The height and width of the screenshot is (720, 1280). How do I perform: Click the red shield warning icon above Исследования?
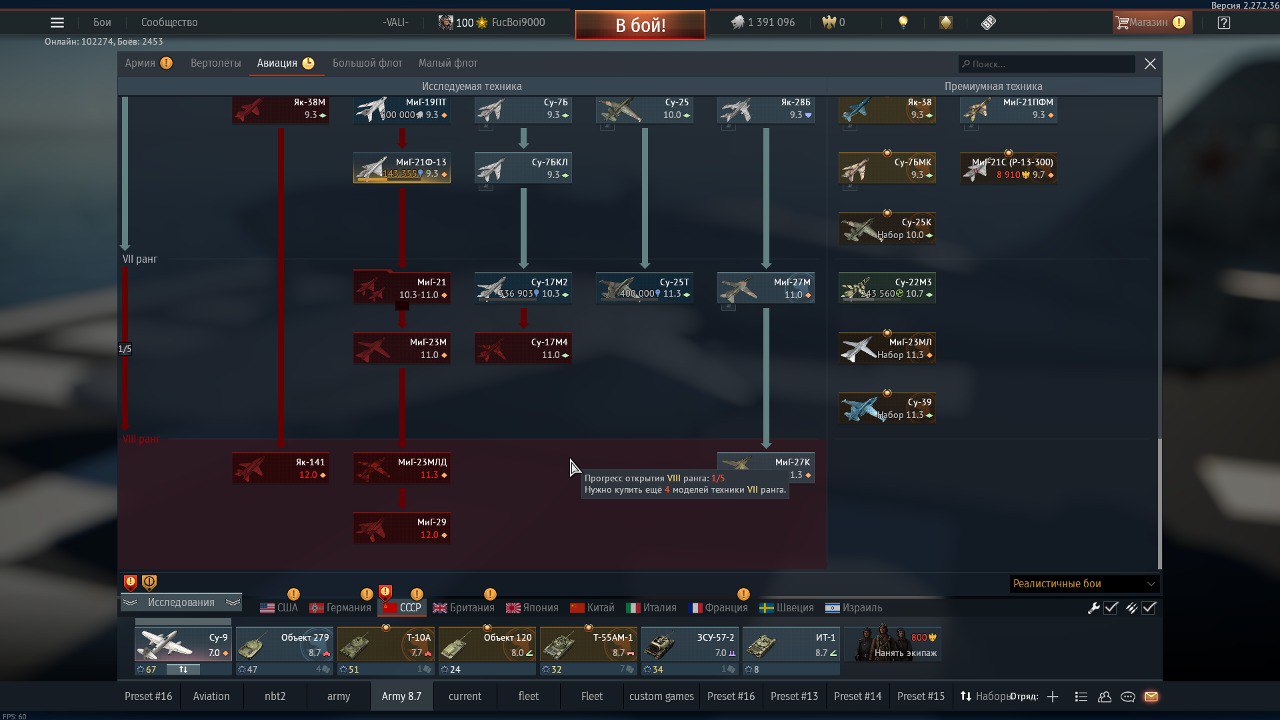[x=130, y=582]
